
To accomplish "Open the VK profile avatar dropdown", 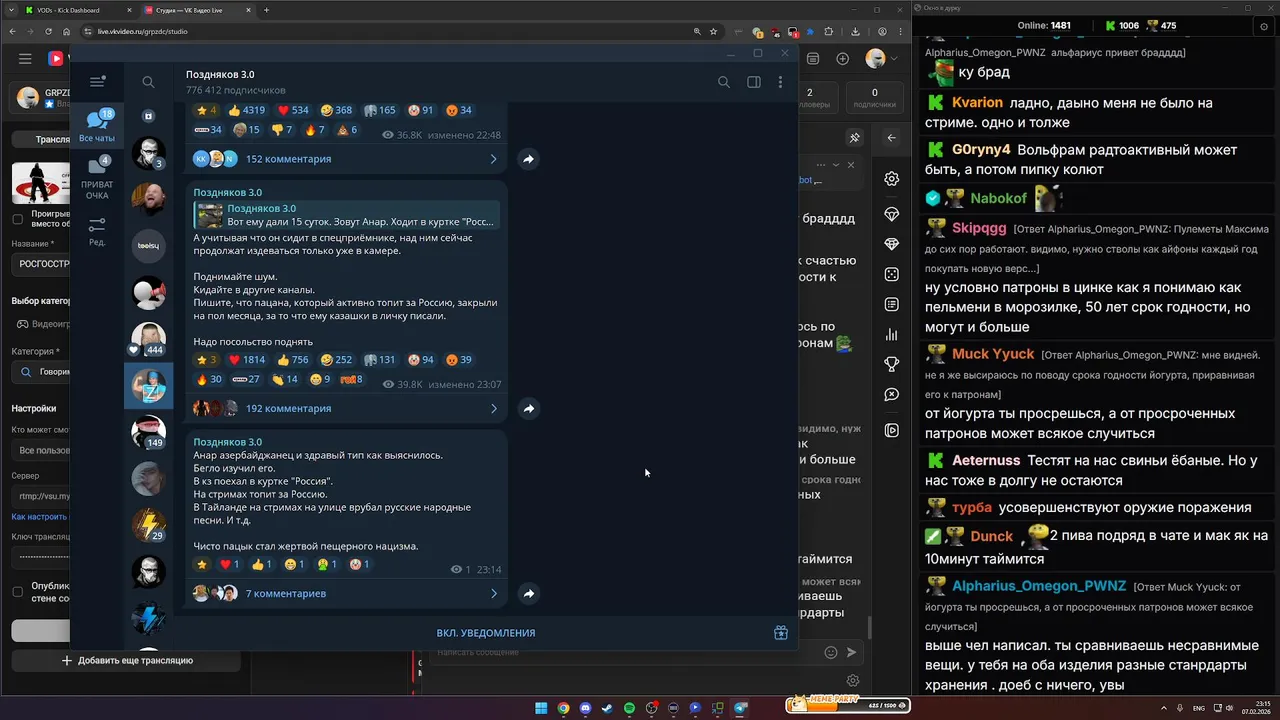I will click(x=880, y=59).
